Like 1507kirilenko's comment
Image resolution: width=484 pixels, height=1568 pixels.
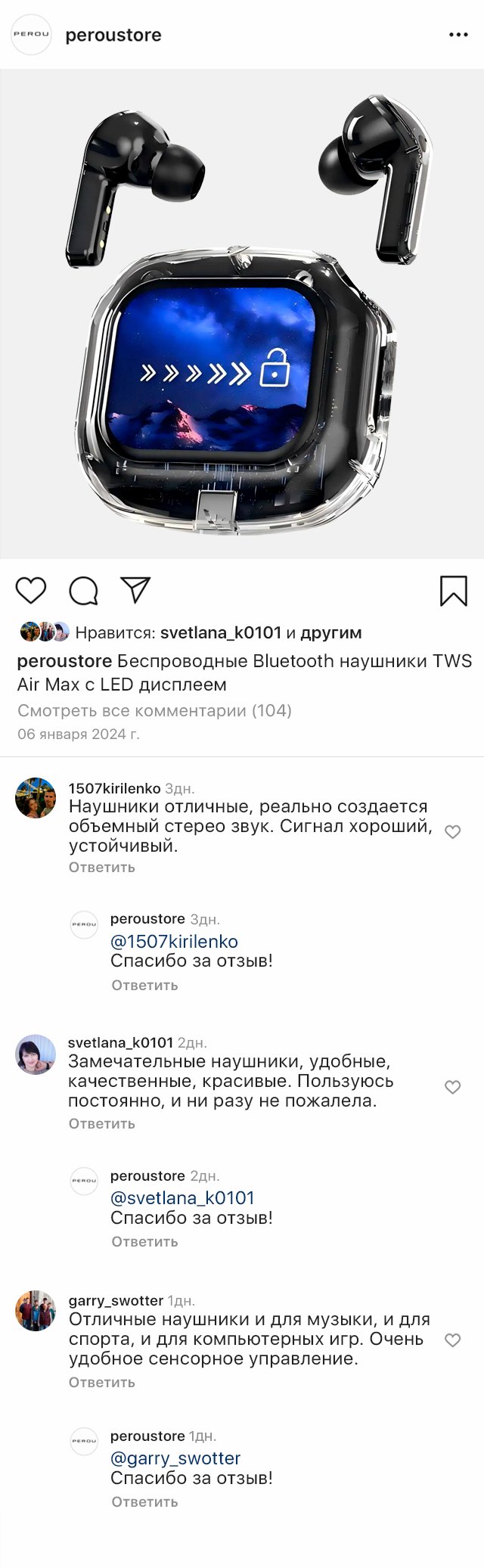[452, 832]
